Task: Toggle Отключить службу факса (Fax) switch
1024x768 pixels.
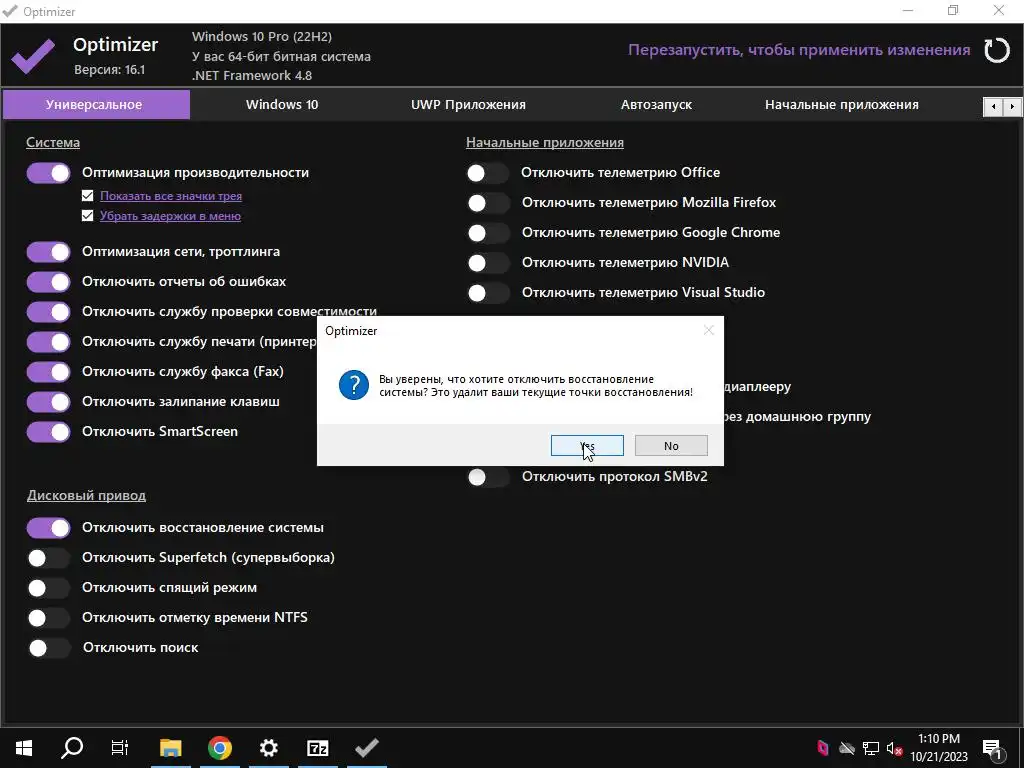Action: click(48, 372)
